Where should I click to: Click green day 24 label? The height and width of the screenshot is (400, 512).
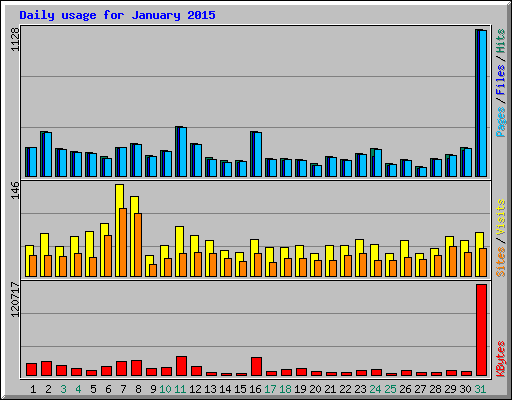(x=375, y=389)
